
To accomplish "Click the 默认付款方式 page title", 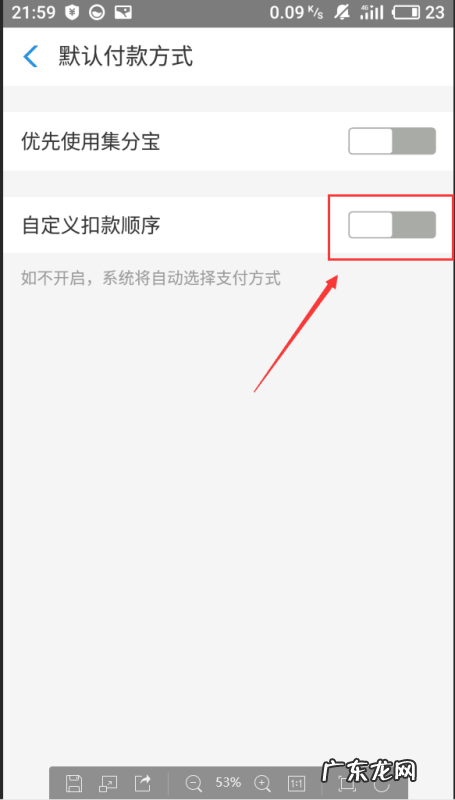I will (x=125, y=56).
